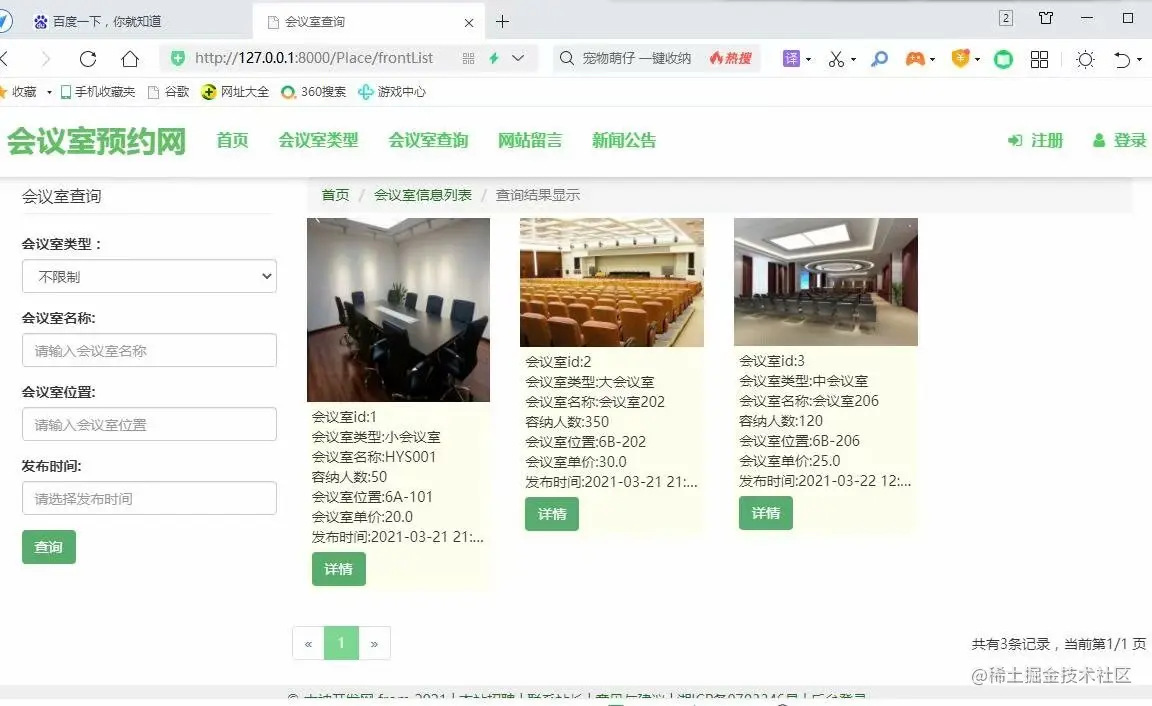
Task: Click the 会议室206 room photo
Action: tap(826, 282)
